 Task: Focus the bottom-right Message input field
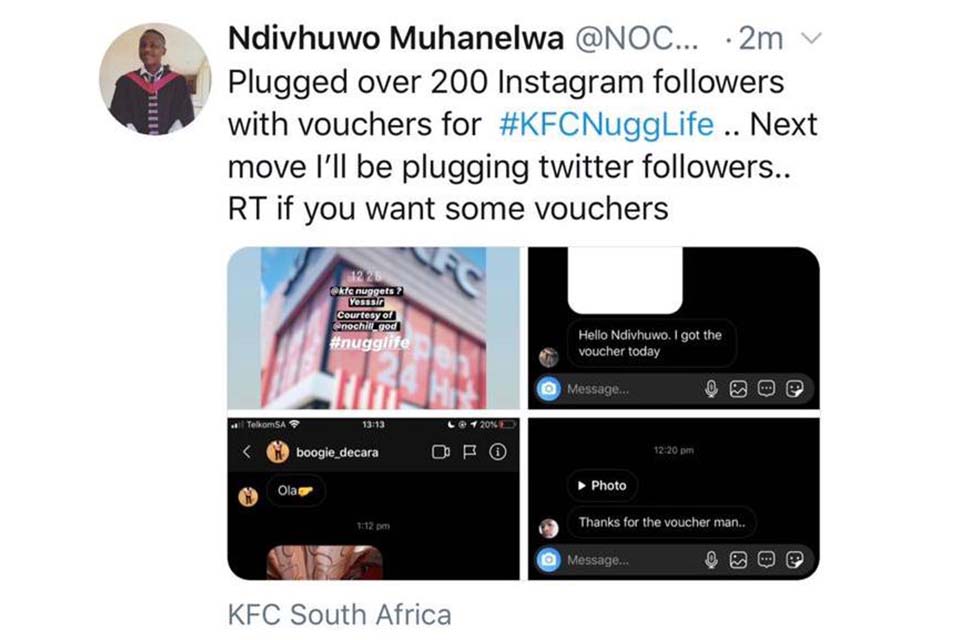(630, 560)
